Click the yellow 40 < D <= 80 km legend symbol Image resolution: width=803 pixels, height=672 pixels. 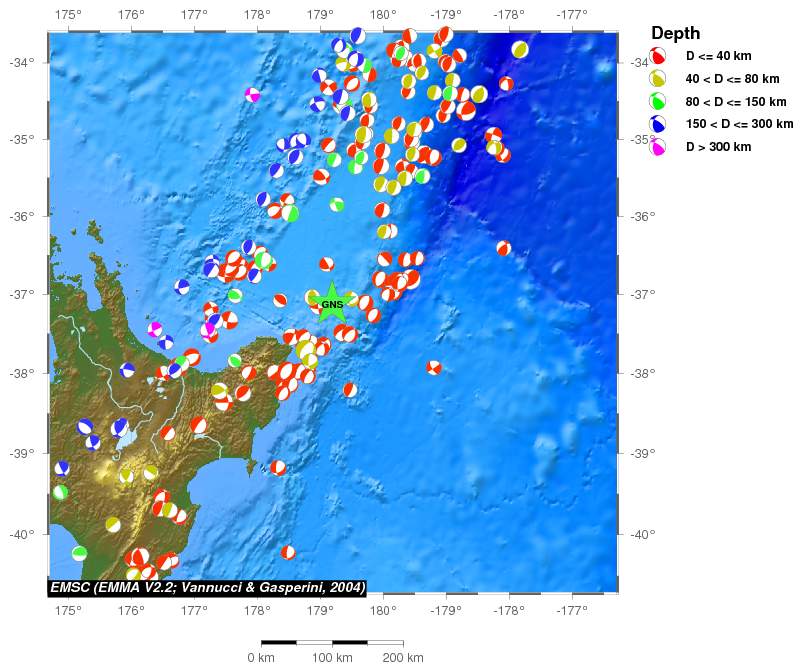(x=658, y=79)
